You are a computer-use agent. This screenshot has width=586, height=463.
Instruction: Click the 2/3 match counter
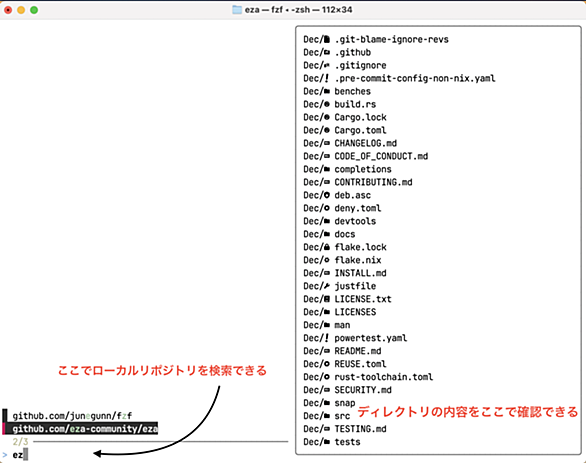(x=20, y=442)
